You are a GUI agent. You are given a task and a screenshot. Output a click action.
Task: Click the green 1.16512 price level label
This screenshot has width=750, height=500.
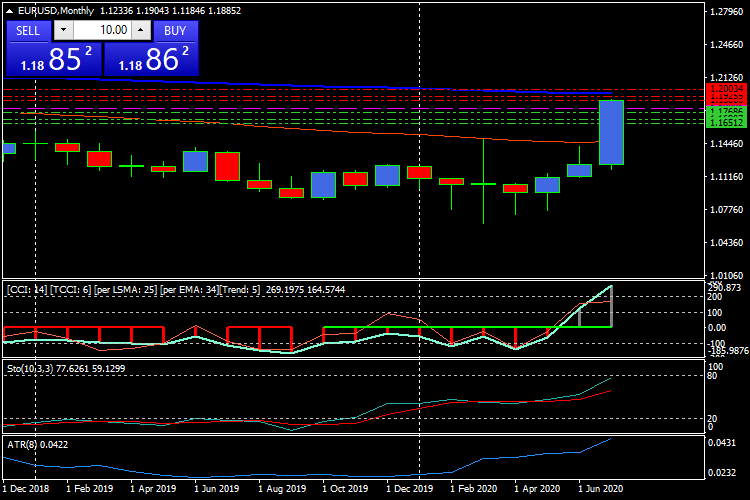point(727,123)
